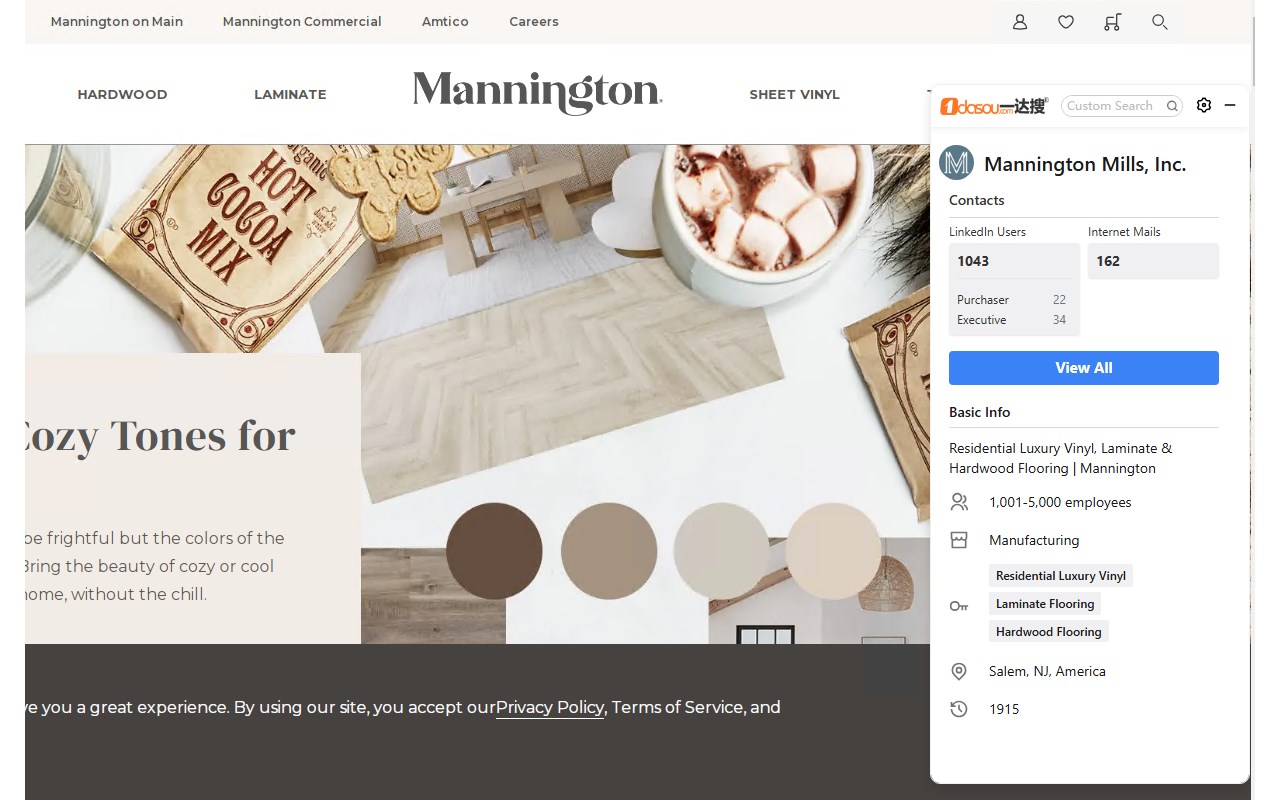
Task: Open the Dasou extension settings gear
Action: [1204, 105]
